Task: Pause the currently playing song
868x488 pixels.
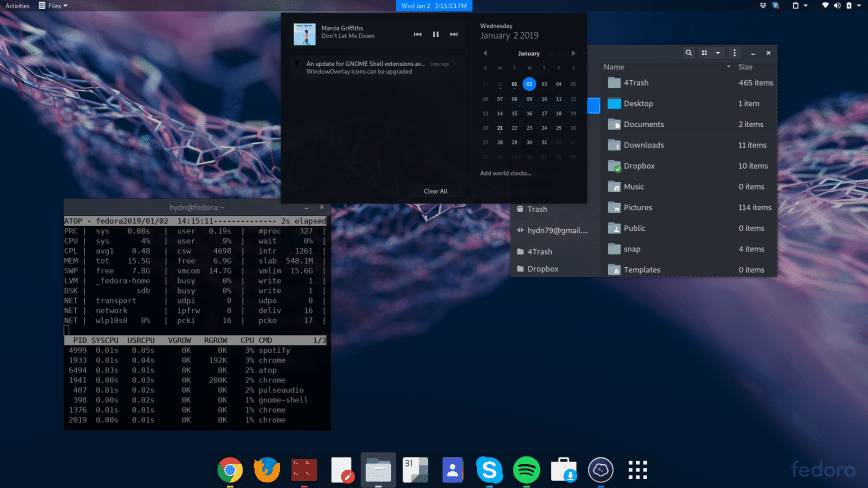Action: coord(435,34)
